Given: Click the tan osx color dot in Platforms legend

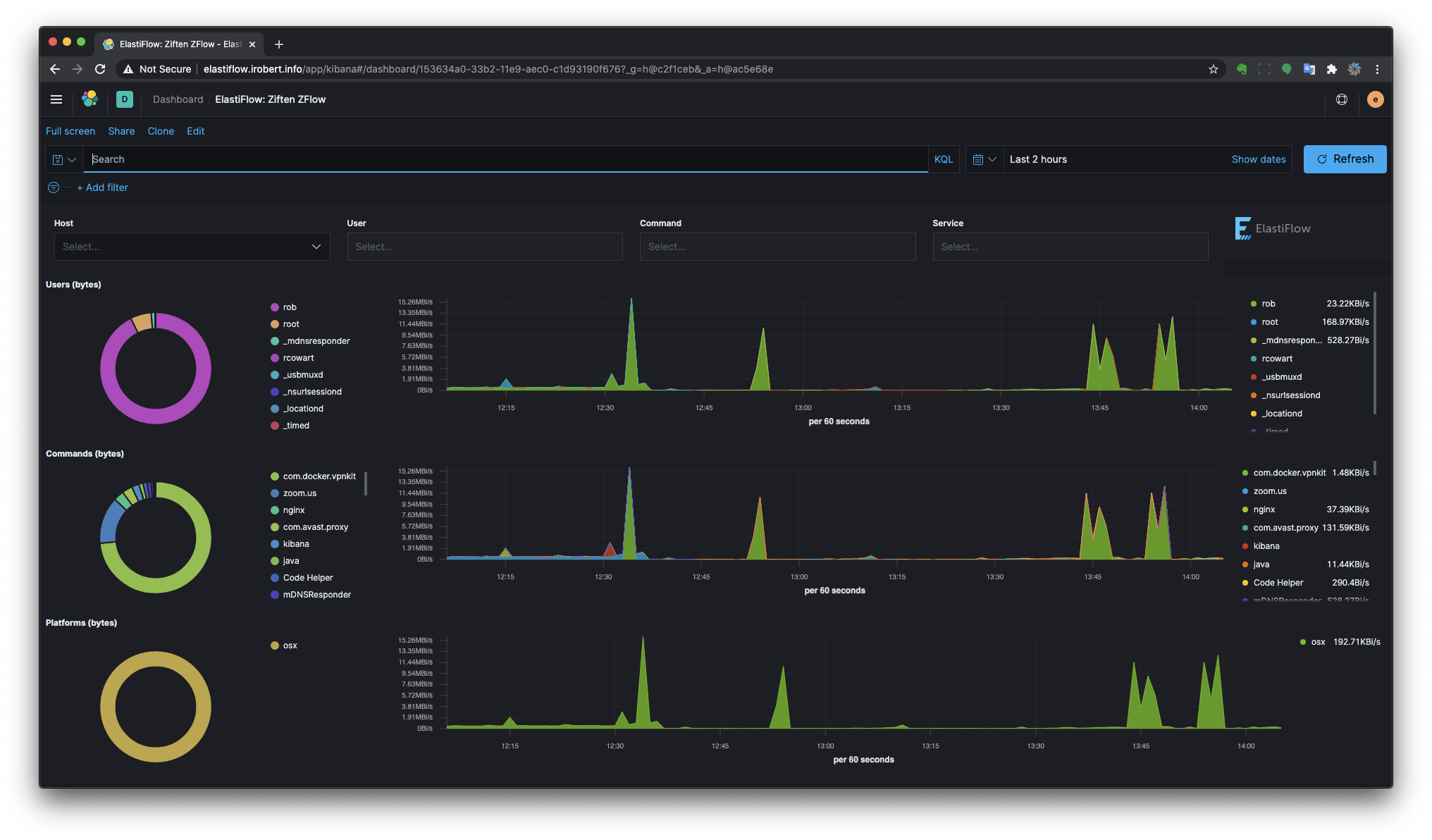Looking at the screenshot, I should [x=275, y=646].
